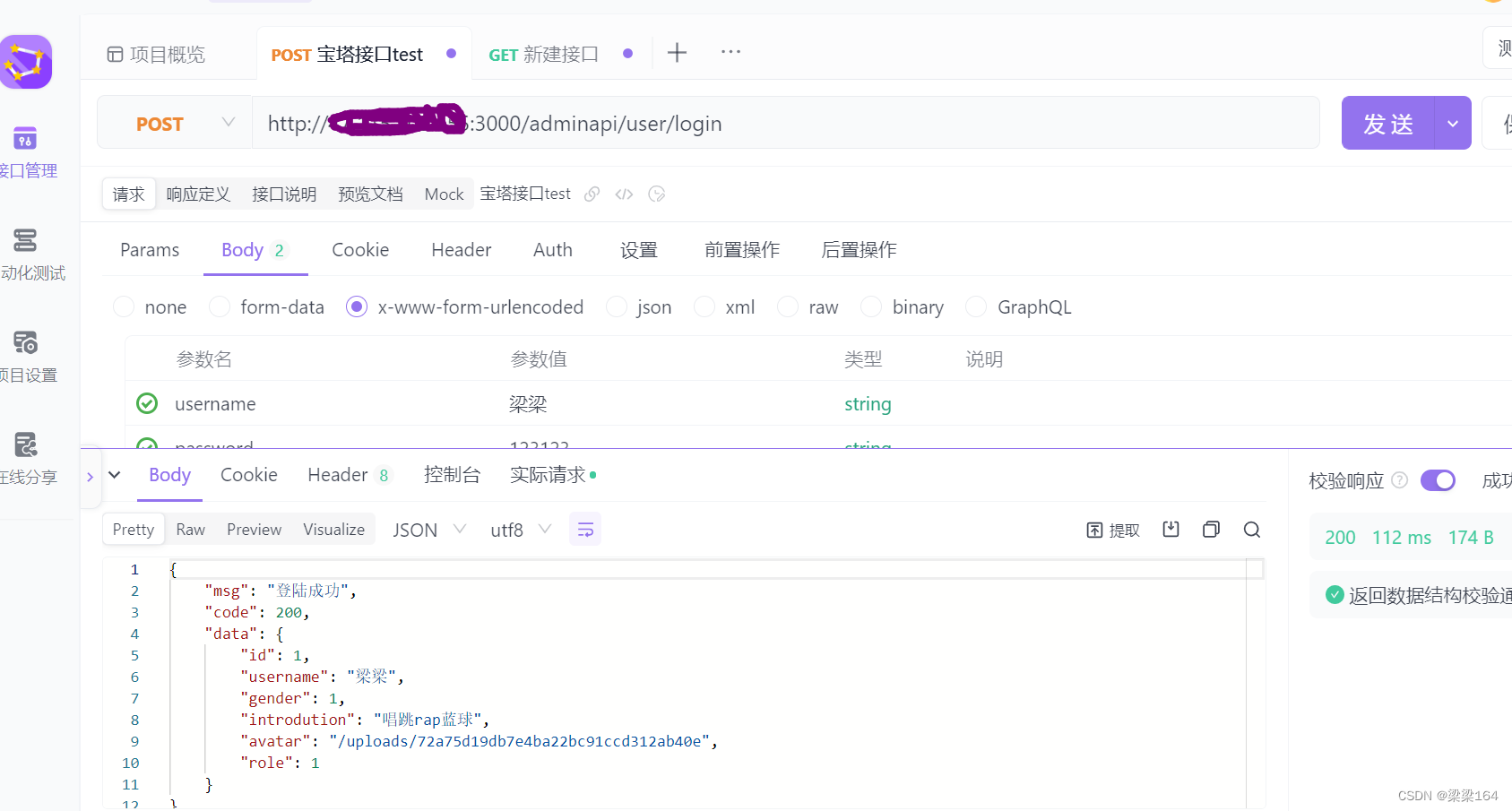
Task: Switch to the GET 新建接口 tab
Action: click(543, 53)
